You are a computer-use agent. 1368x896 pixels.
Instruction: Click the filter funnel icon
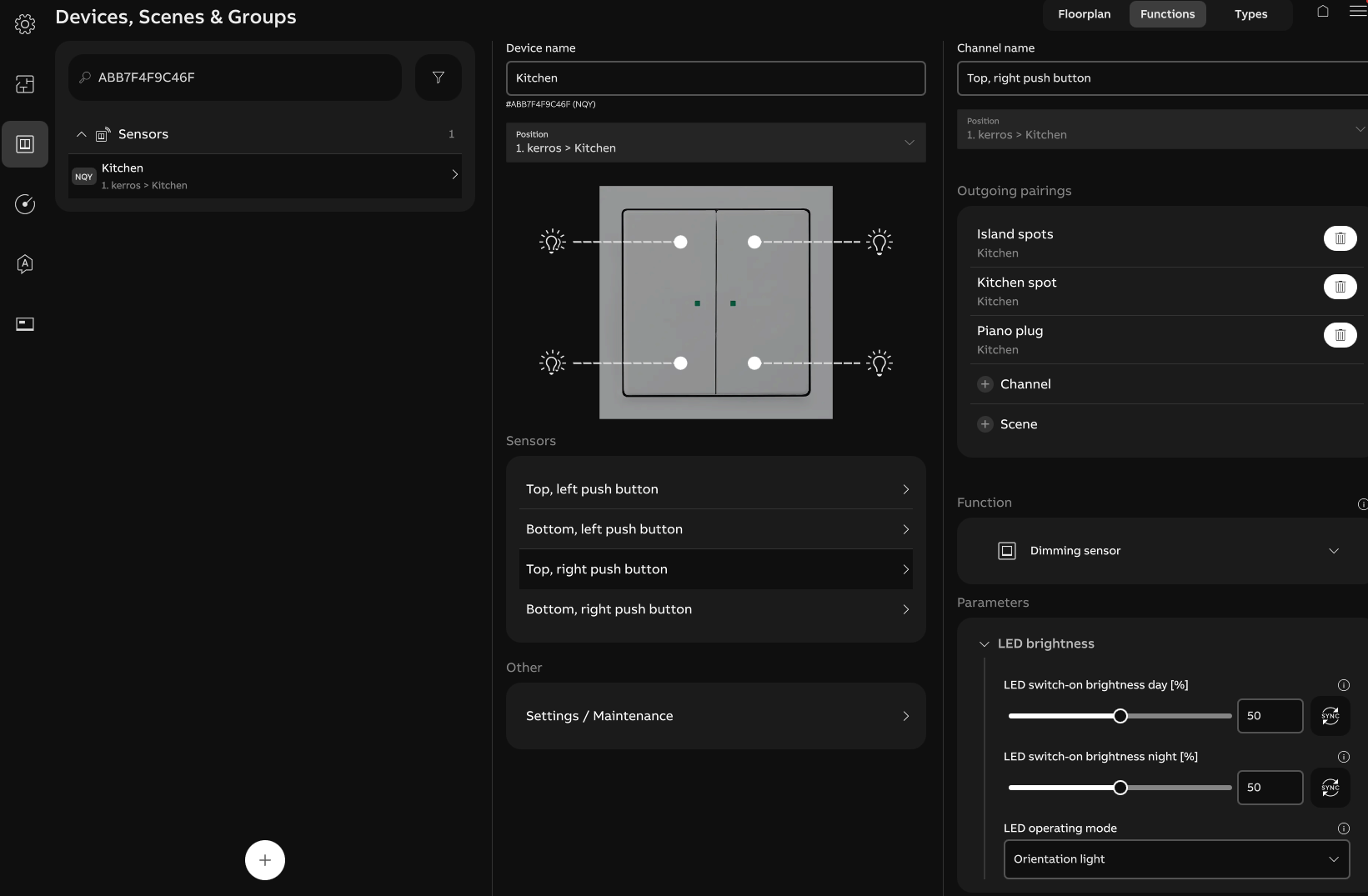pyautogui.click(x=438, y=78)
